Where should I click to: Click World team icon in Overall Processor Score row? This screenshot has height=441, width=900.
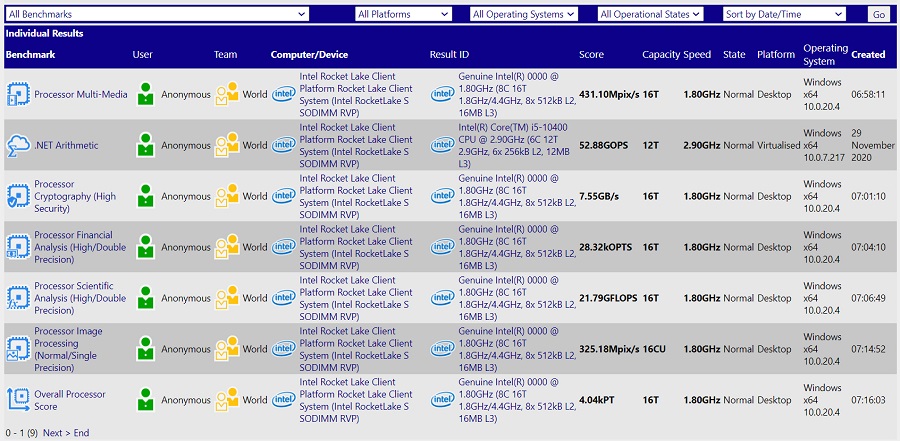[x=227, y=400]
